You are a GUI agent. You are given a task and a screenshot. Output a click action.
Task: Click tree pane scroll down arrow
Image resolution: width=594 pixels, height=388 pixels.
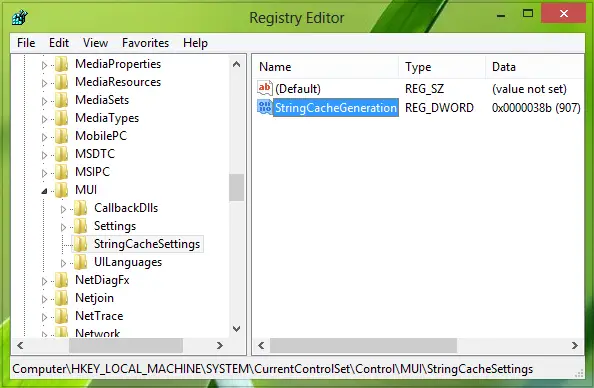click(236, 329)
